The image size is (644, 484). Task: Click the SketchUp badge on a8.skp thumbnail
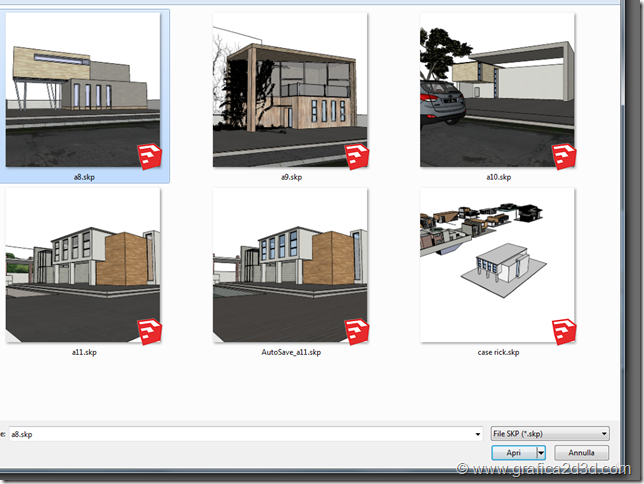[150, 156]
